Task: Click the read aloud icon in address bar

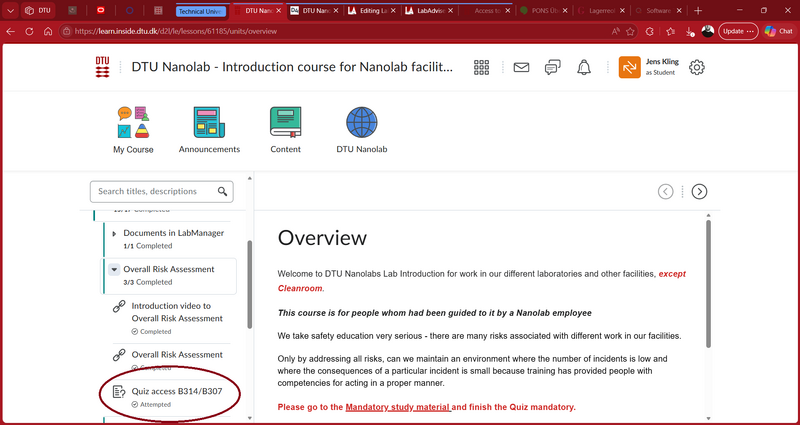Action: click(x=616, y=31)
